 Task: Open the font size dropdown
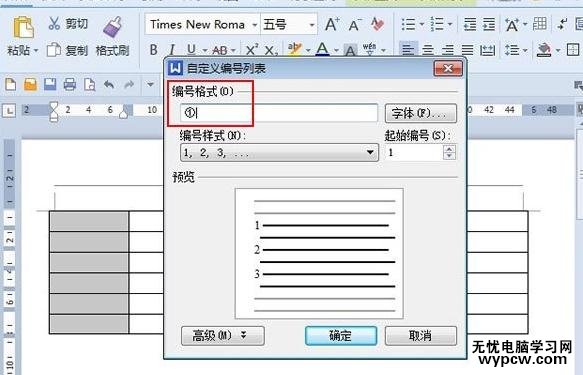[312, 25]
